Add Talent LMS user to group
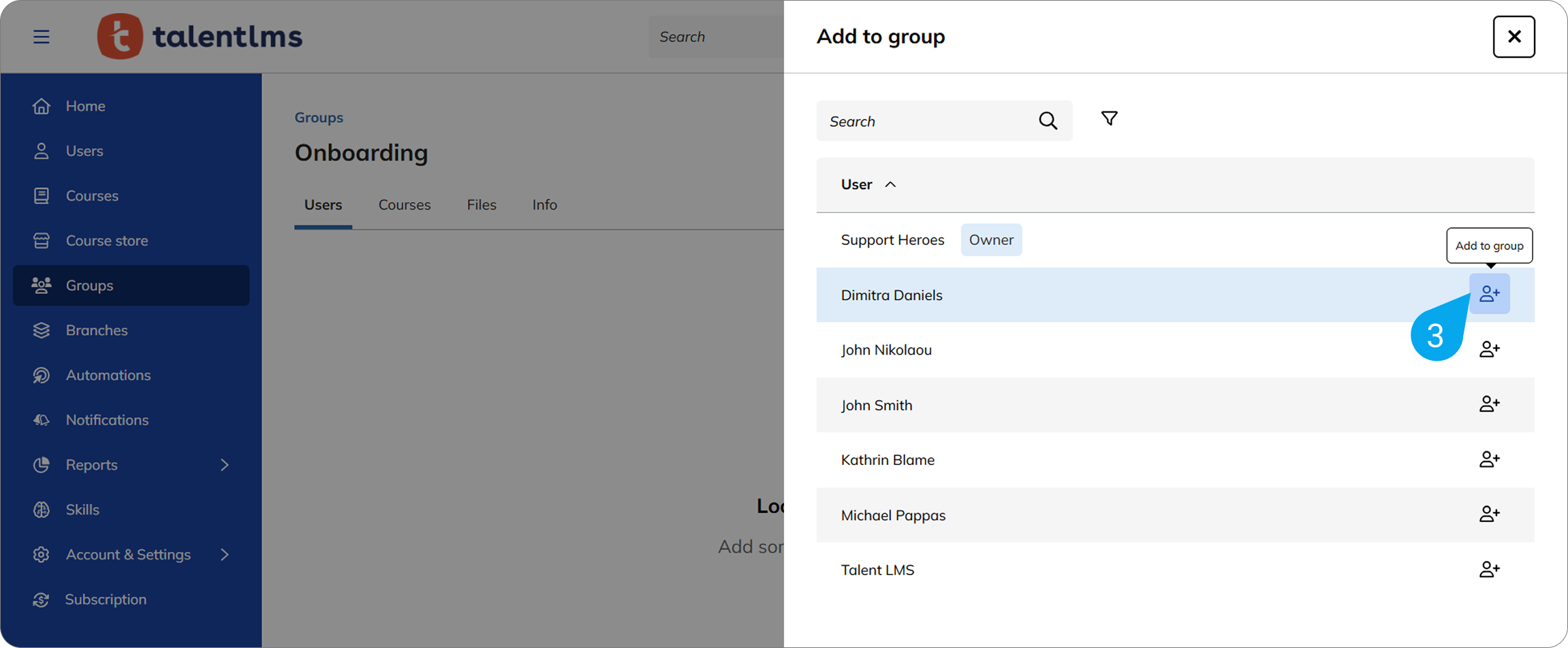This screenshot has height=648, width=1568. coord(1489,570)
